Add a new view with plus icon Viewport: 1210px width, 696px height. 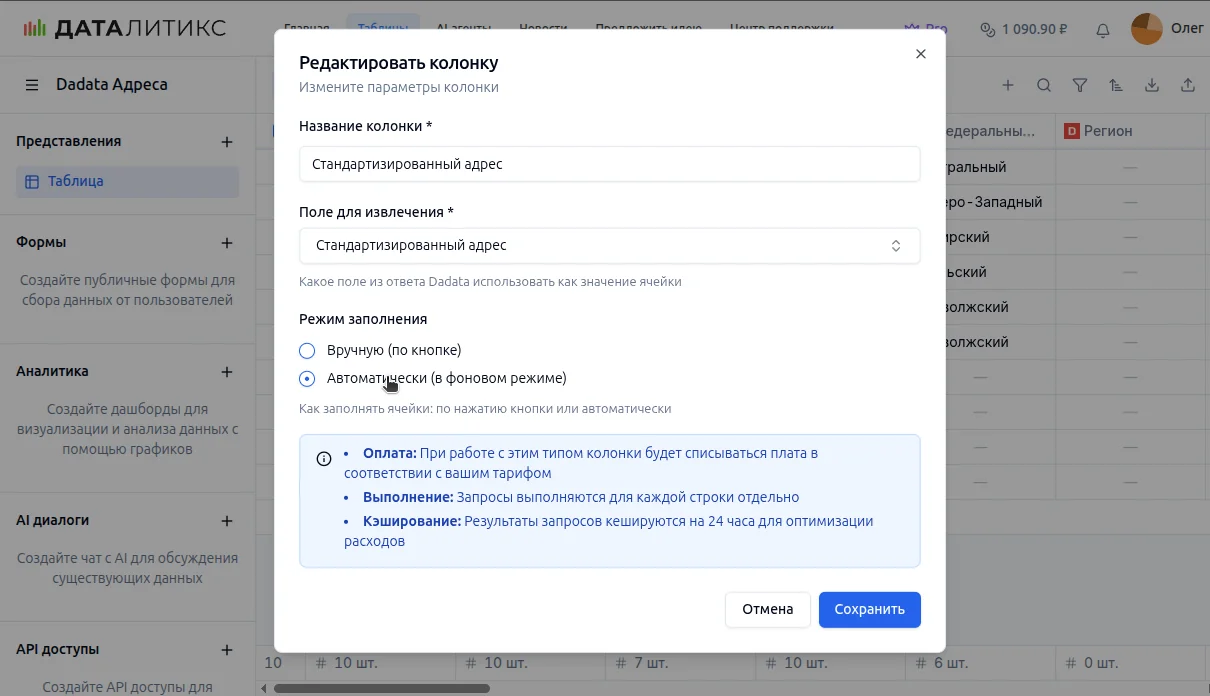[227, 142]
